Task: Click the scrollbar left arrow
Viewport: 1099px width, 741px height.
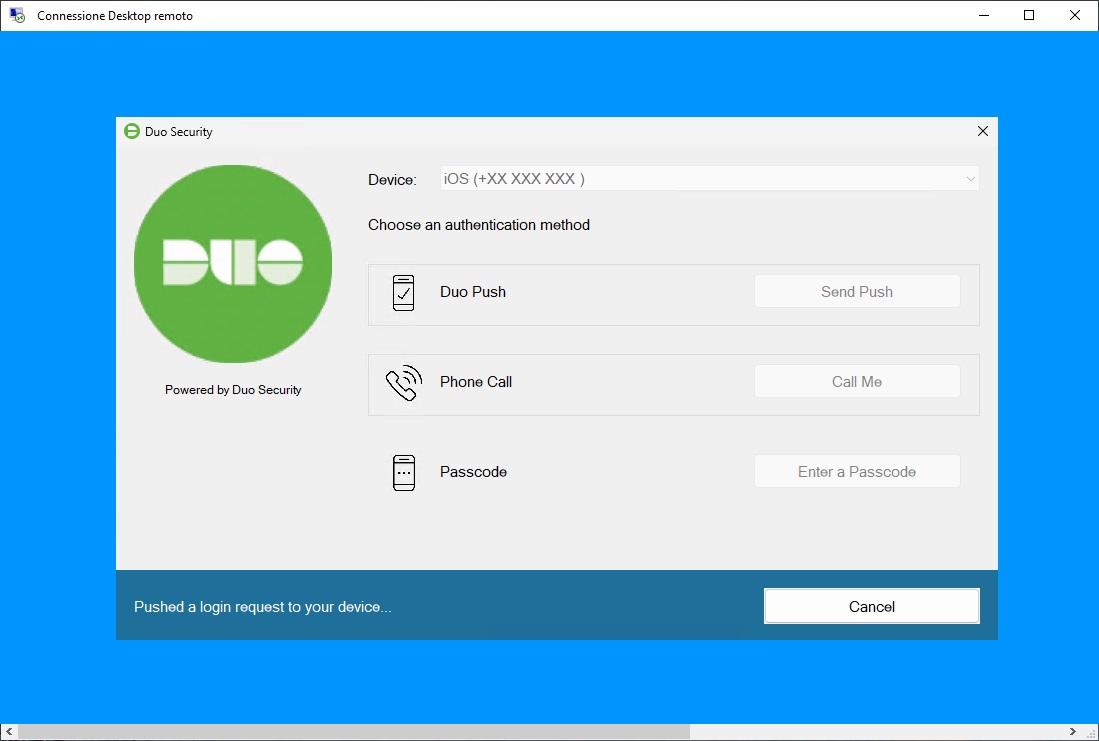Action: pyautogui.click(x=8, y=732)
